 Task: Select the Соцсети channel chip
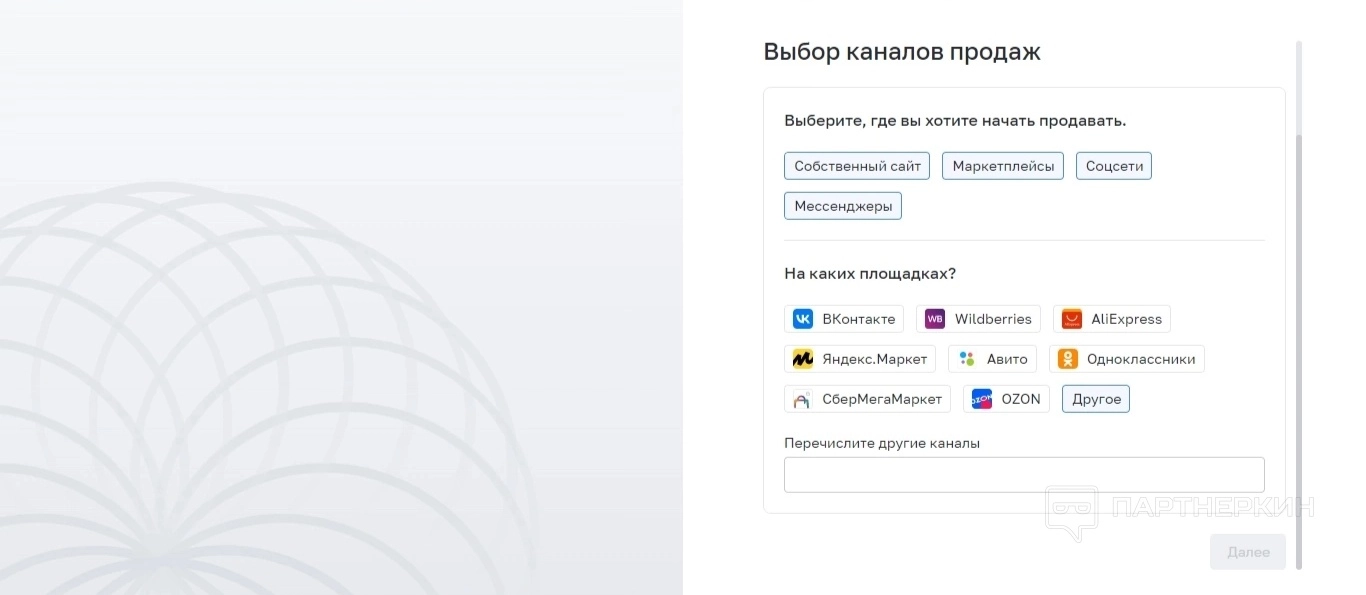click(1114, 166)
